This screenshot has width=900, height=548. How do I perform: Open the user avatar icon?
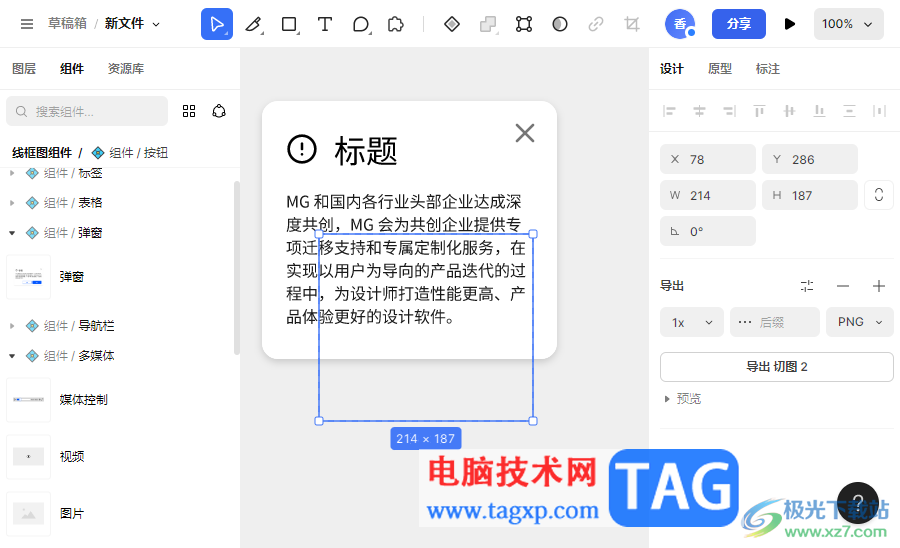pyautogui.click(x=680, y=24)
